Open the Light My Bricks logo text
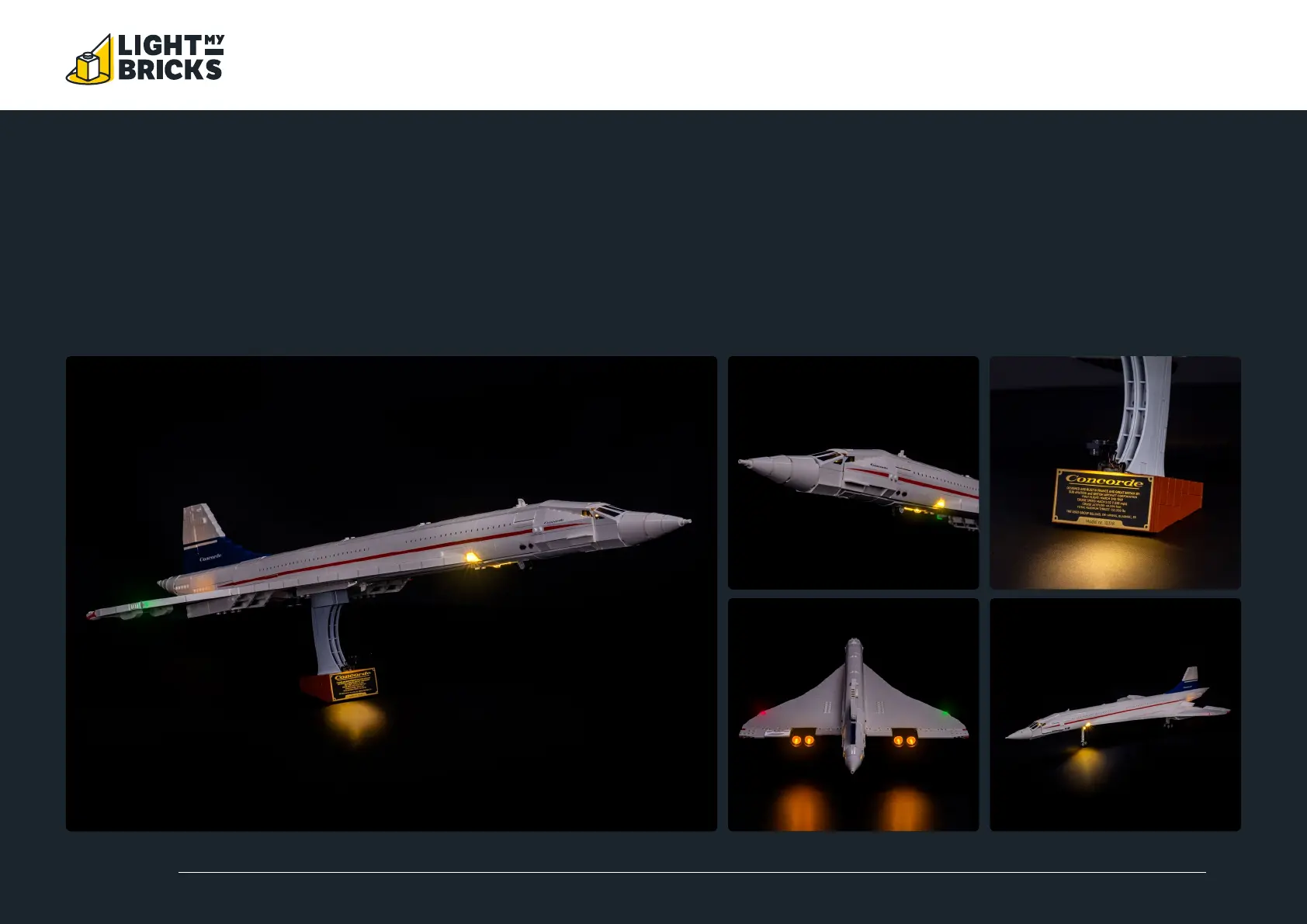This screenshot has height=924, width=1307. coord(171,57)
